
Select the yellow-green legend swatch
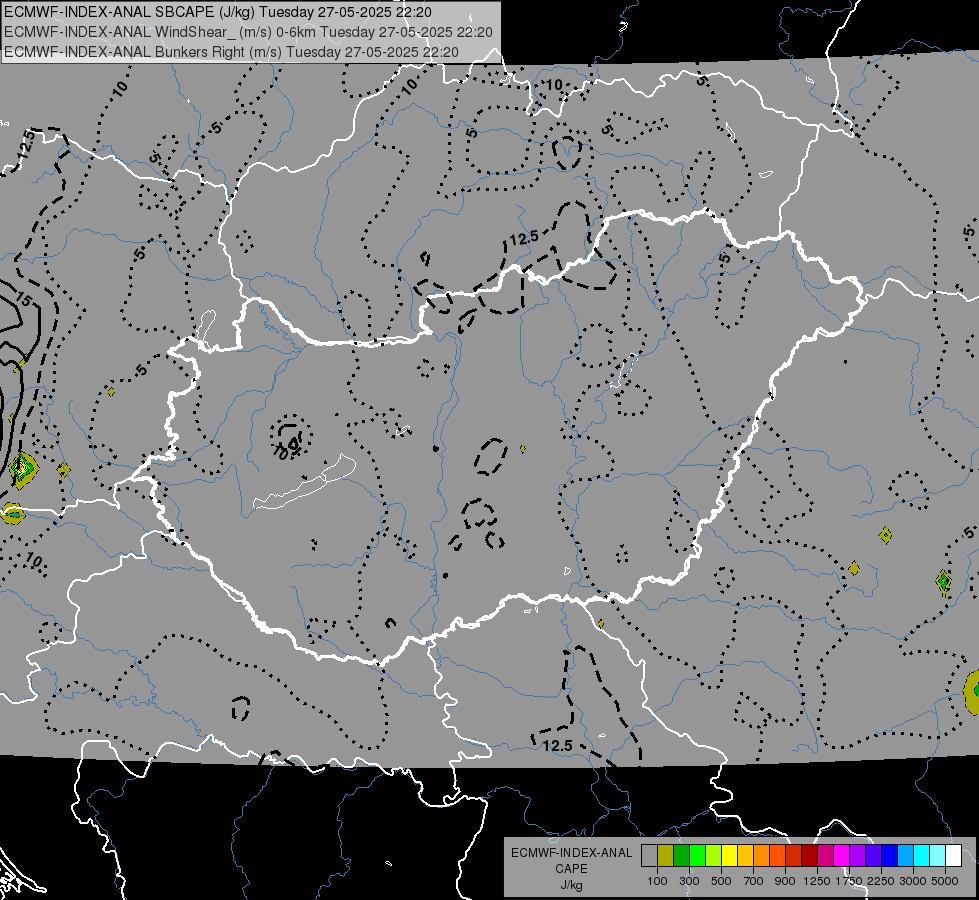[713, 856]
